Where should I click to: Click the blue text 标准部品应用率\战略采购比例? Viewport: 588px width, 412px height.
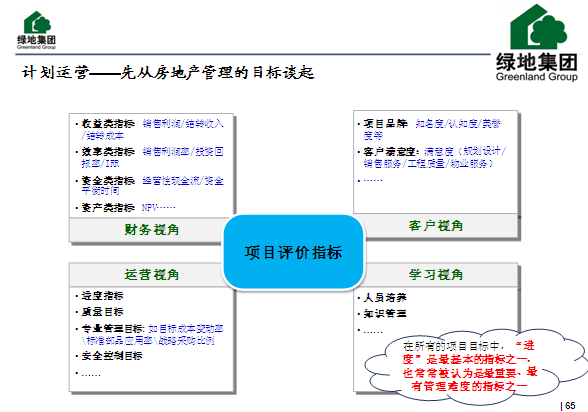click(x=148, y=340)
